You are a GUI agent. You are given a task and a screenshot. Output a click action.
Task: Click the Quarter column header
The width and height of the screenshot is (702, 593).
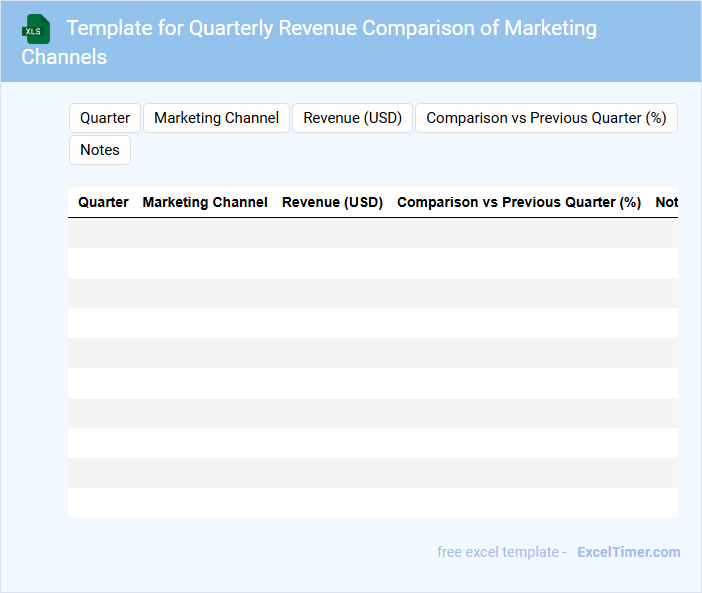(x=103, y=202)
